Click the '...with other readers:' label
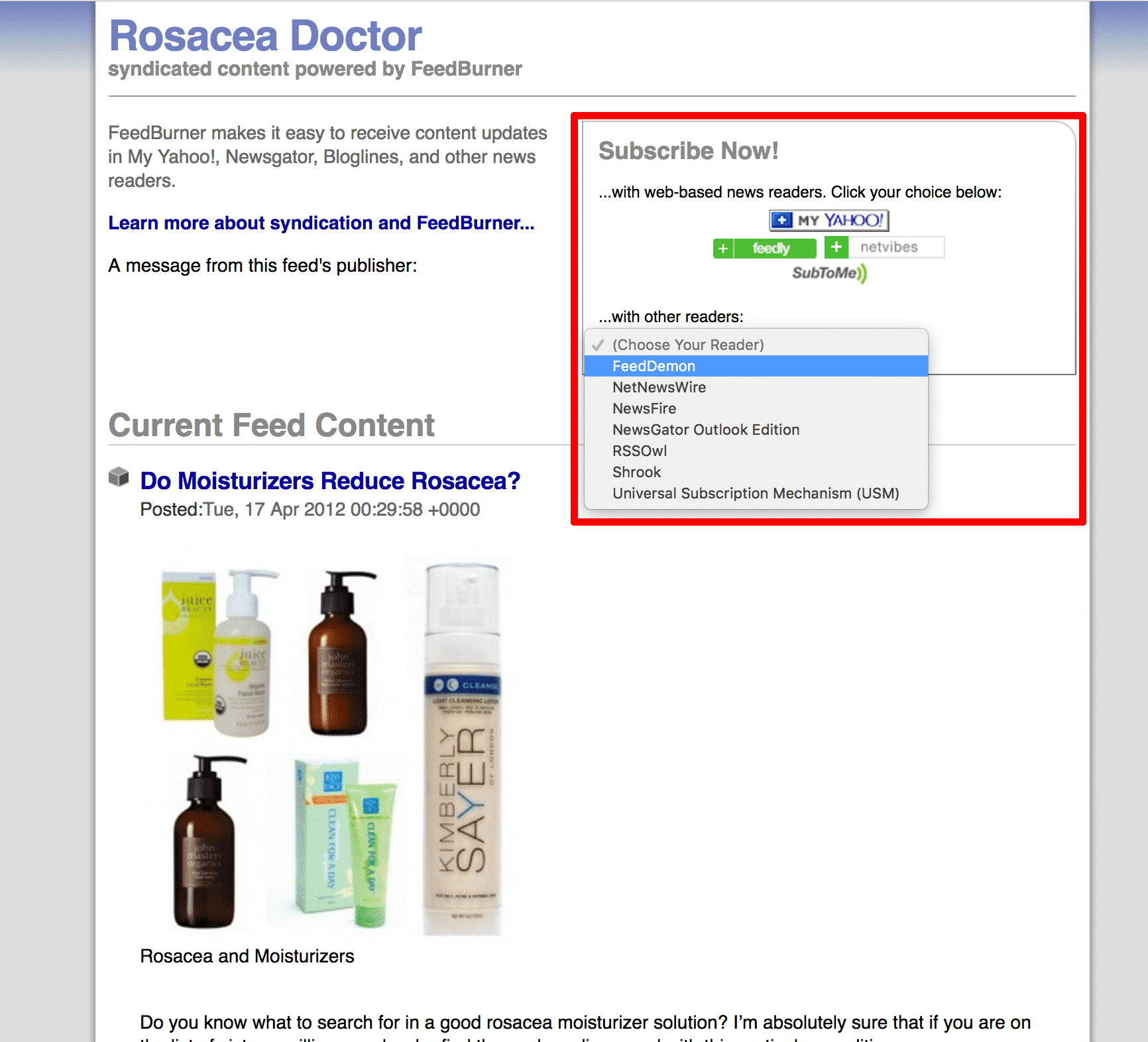 (671, 317)
